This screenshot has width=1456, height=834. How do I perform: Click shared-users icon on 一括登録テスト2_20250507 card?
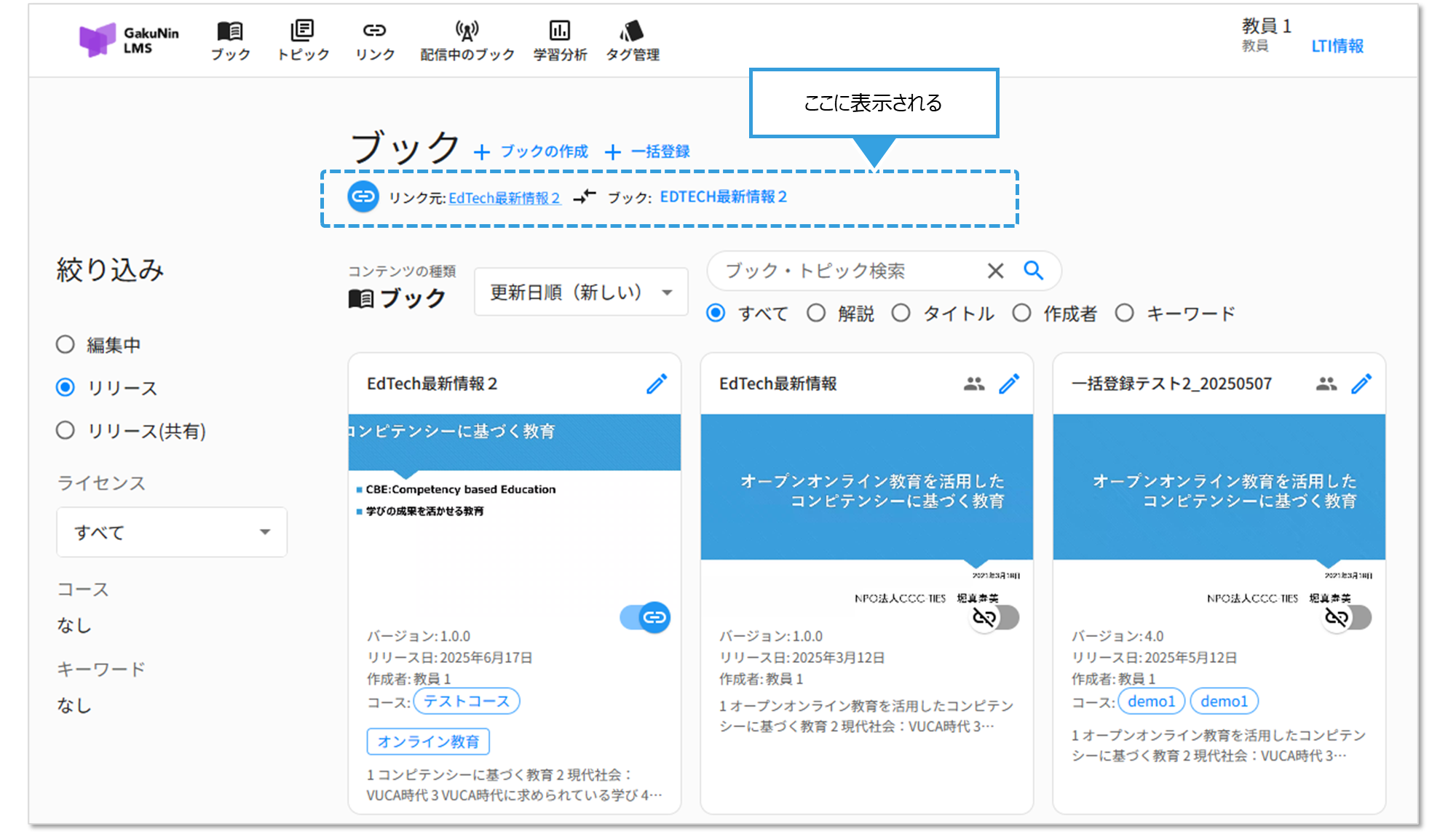[1326, 384]
